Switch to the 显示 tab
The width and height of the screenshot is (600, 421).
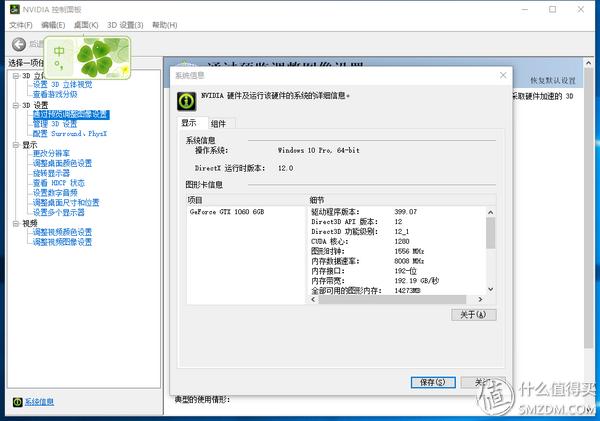click(x=192, y=123)
